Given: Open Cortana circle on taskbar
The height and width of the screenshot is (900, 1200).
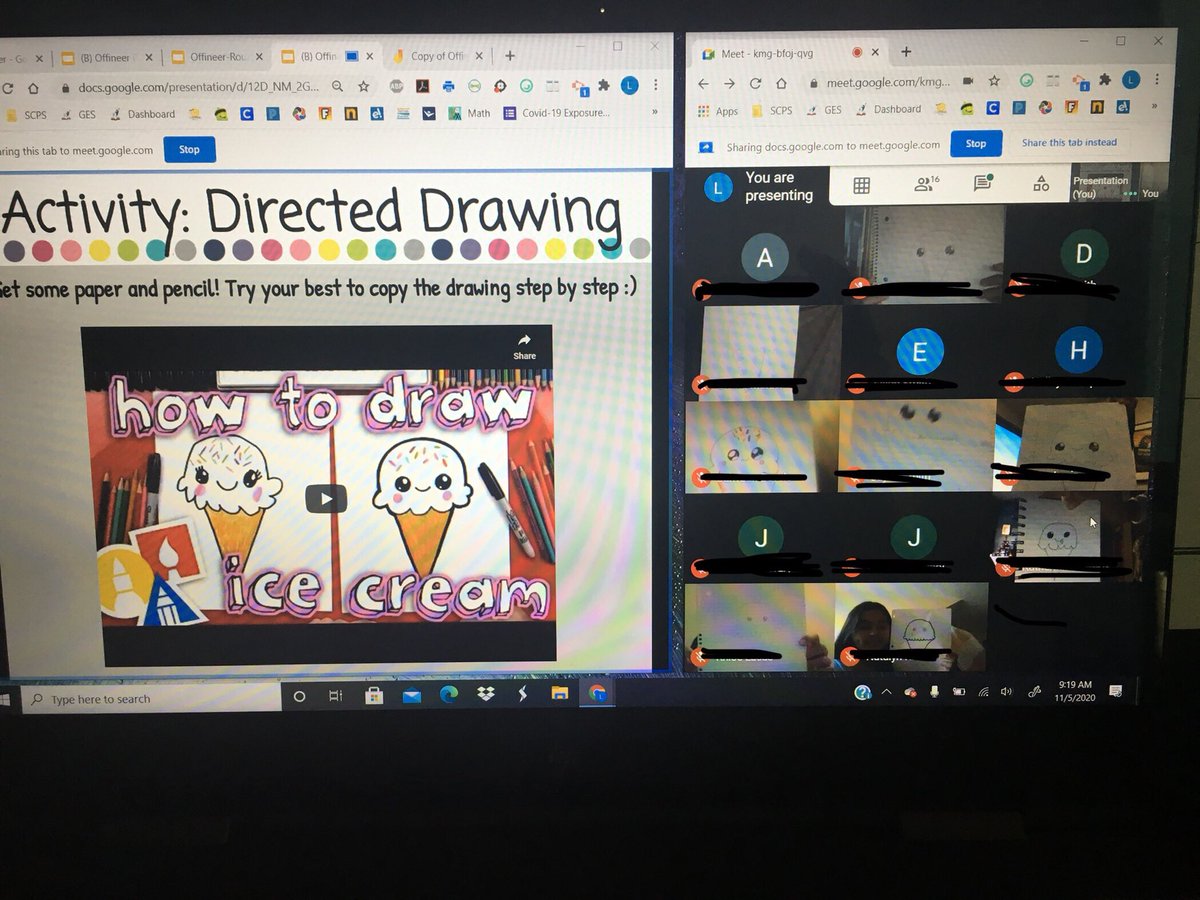Looking at the screenshot, I should pyautogui.click(x=298, y=696).
